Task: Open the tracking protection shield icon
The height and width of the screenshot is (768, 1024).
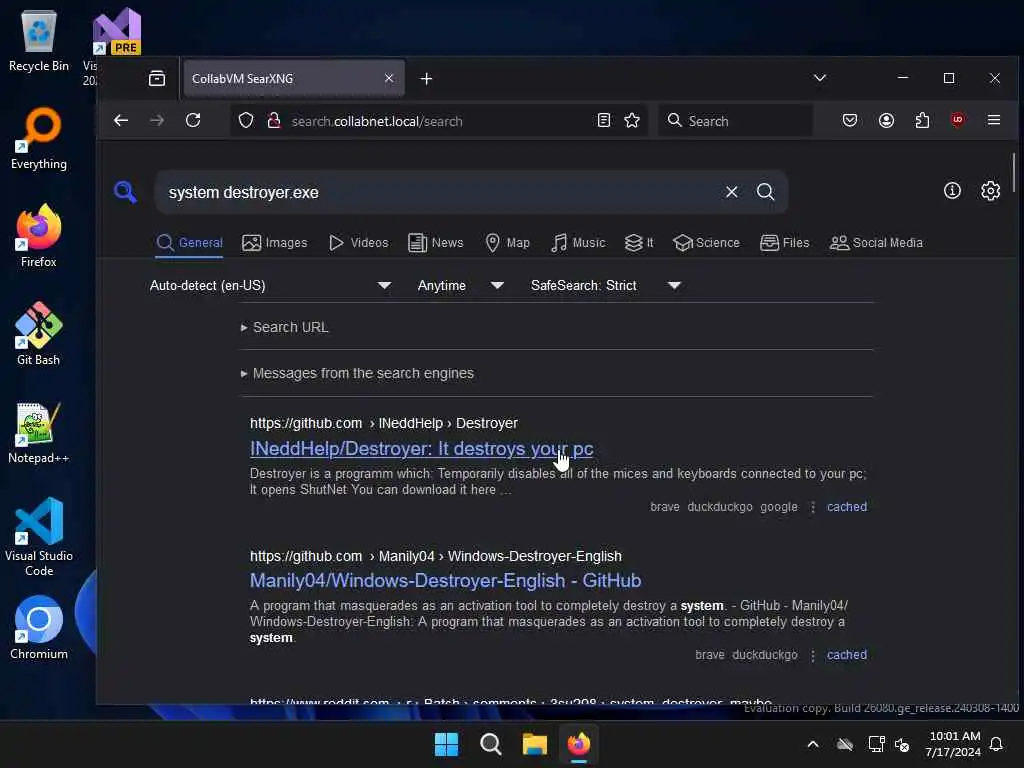Action: coord(246,120)
